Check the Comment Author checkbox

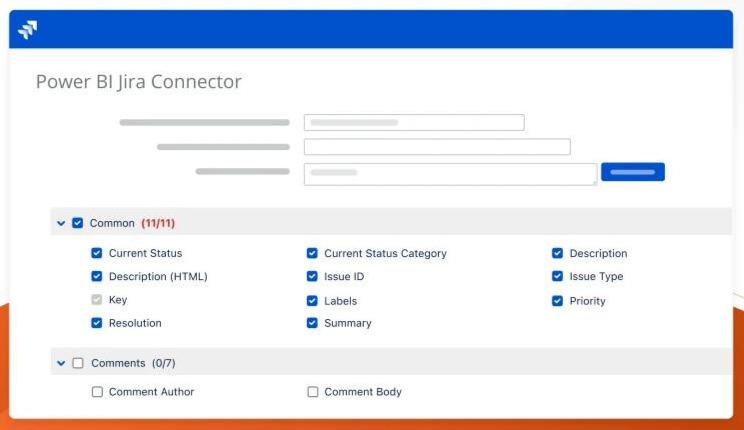click(x=97, y=392)
